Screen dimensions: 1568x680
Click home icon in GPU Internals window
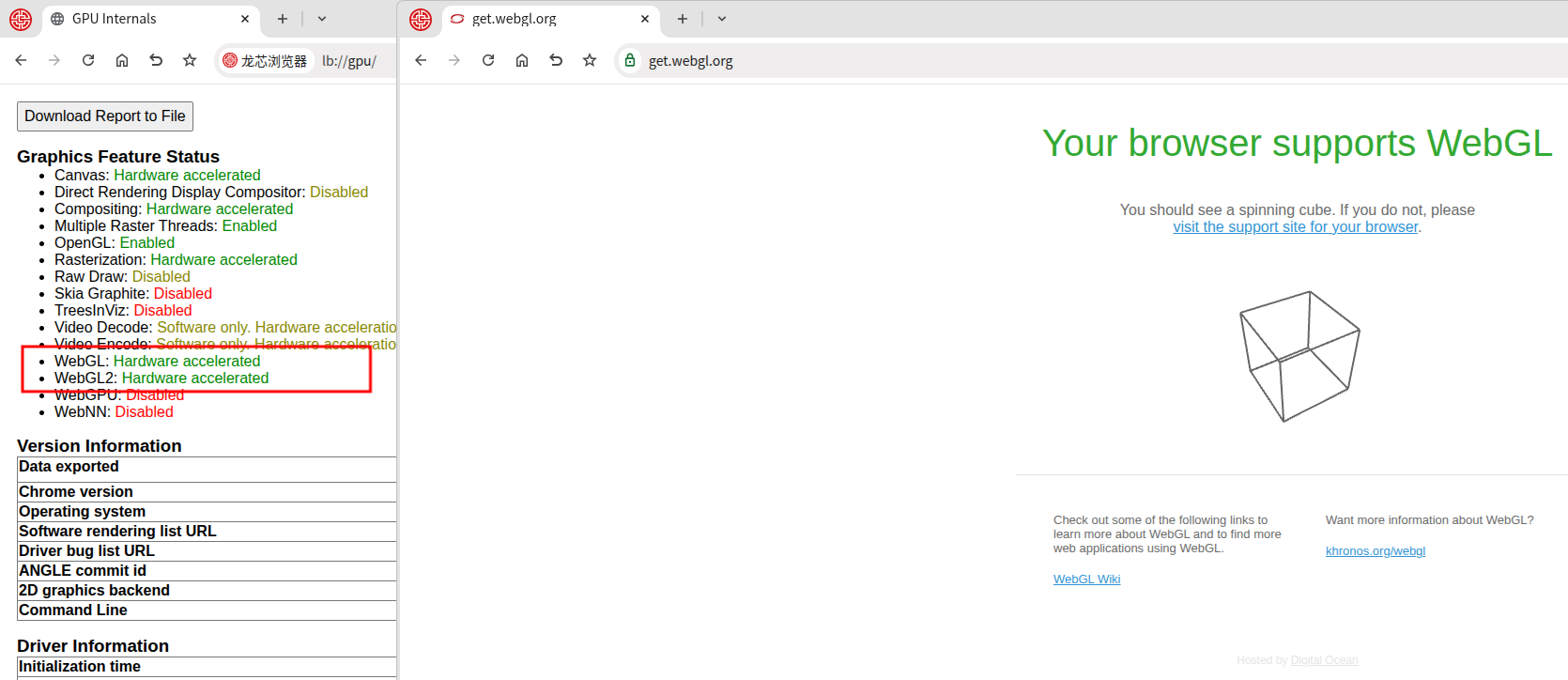click(x=122, y=60)
